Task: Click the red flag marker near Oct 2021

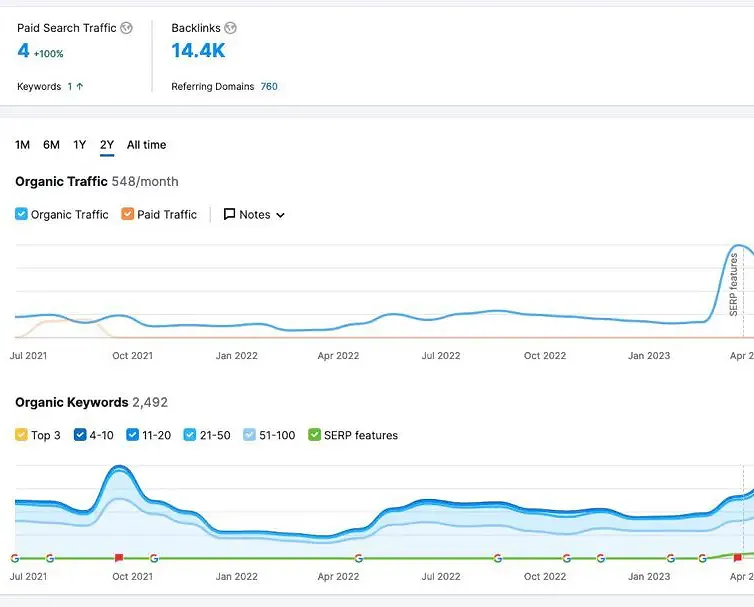Action: point(119,558)
